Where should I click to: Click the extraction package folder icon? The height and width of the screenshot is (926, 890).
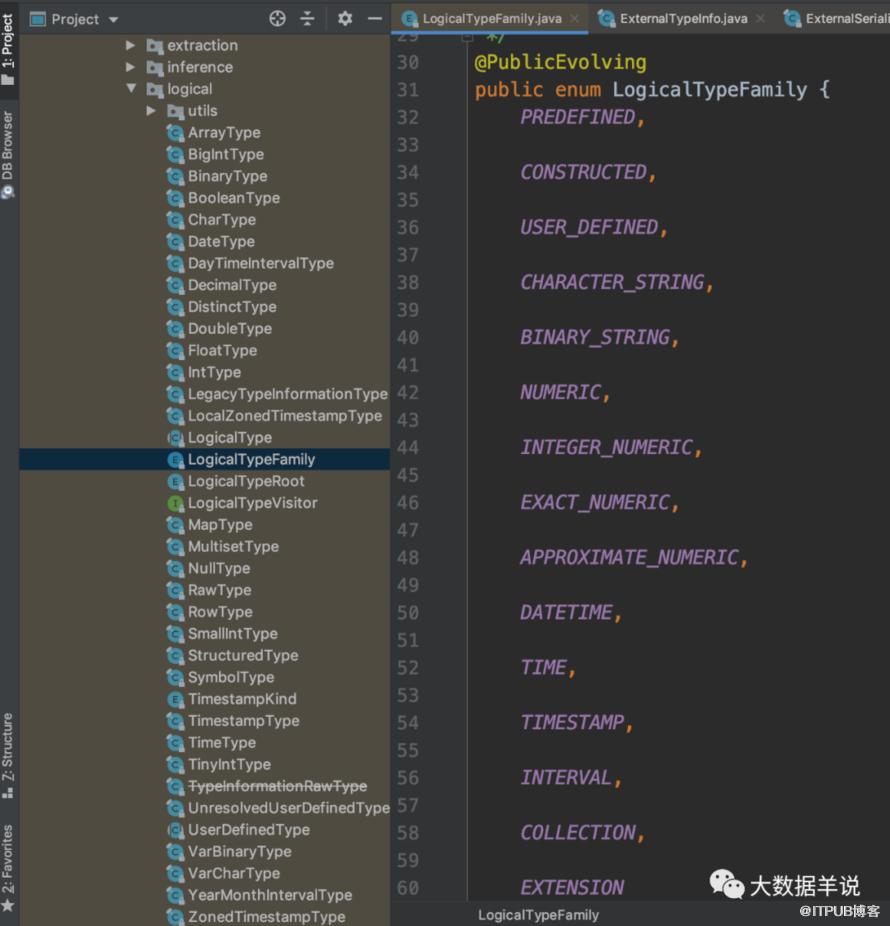pos(155,45)
